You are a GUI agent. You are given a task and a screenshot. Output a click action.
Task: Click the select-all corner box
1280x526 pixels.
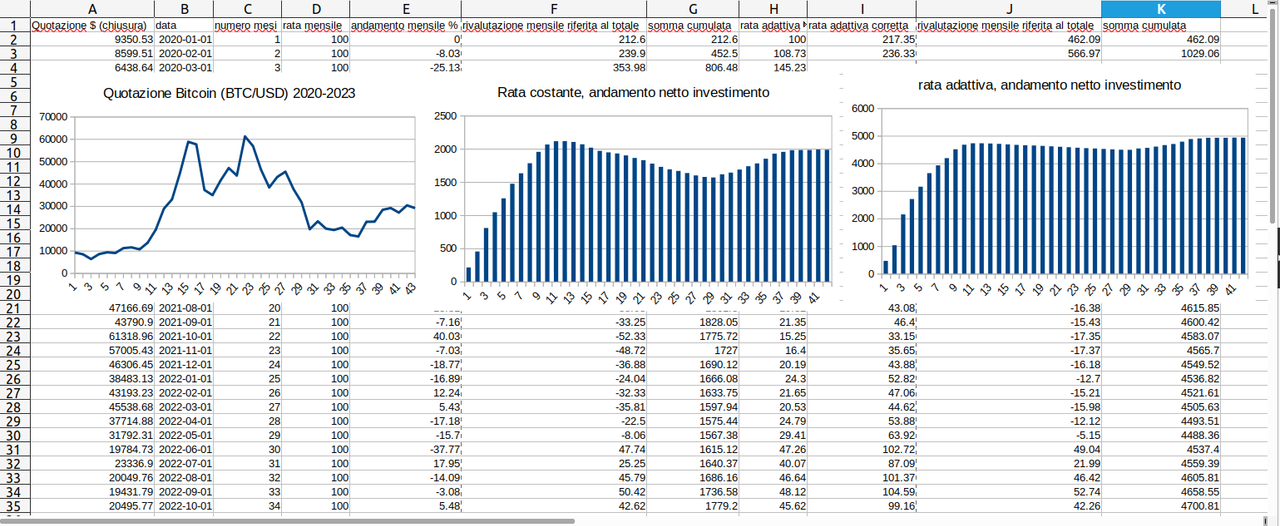pyautogui.click(x=15, y=9)
